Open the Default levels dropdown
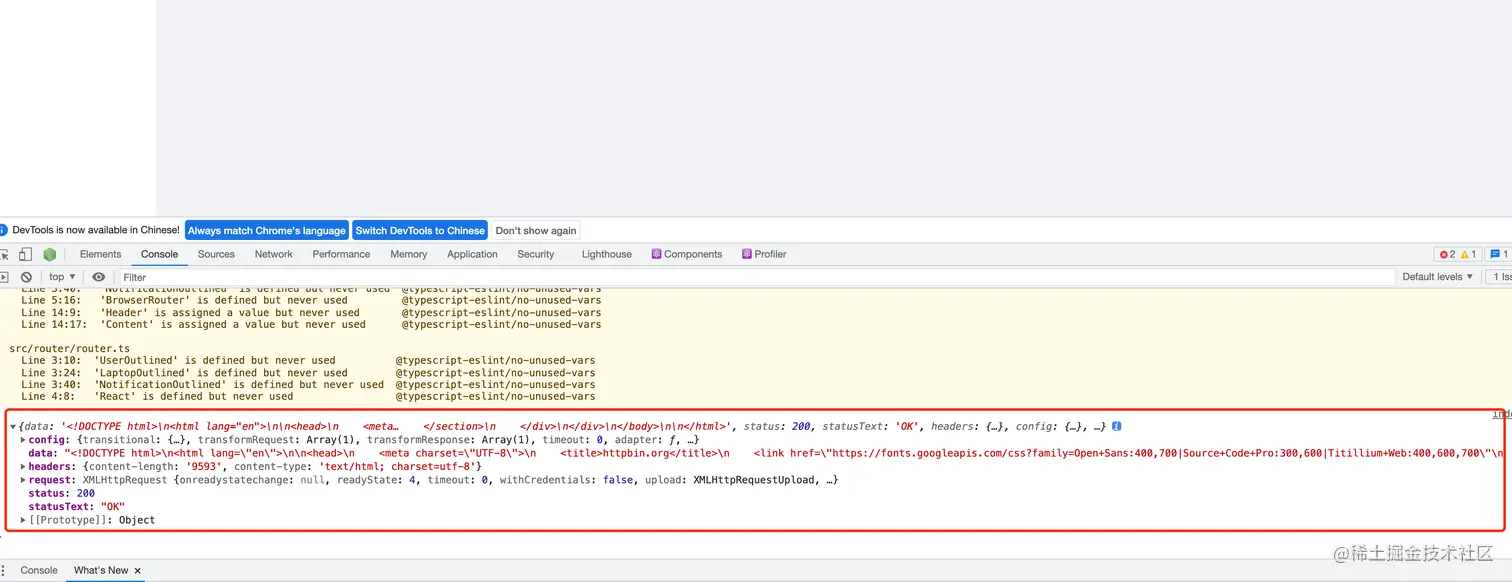 pyautogui.click(x=1437, y=277)
